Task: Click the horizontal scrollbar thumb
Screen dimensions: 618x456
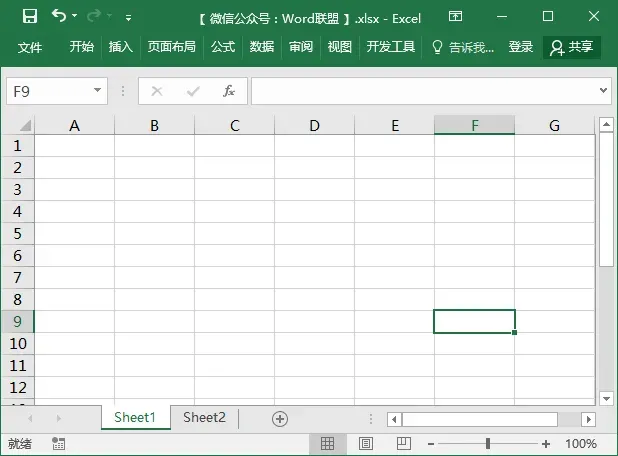Action: click(x=480, y=419)
